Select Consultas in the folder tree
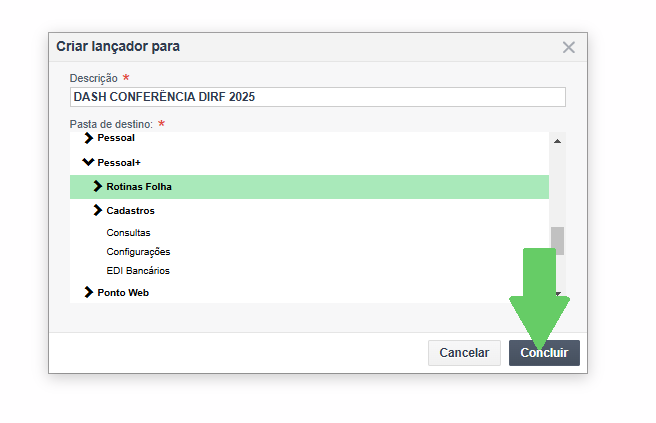656x423 pixels. coord(128,233)
